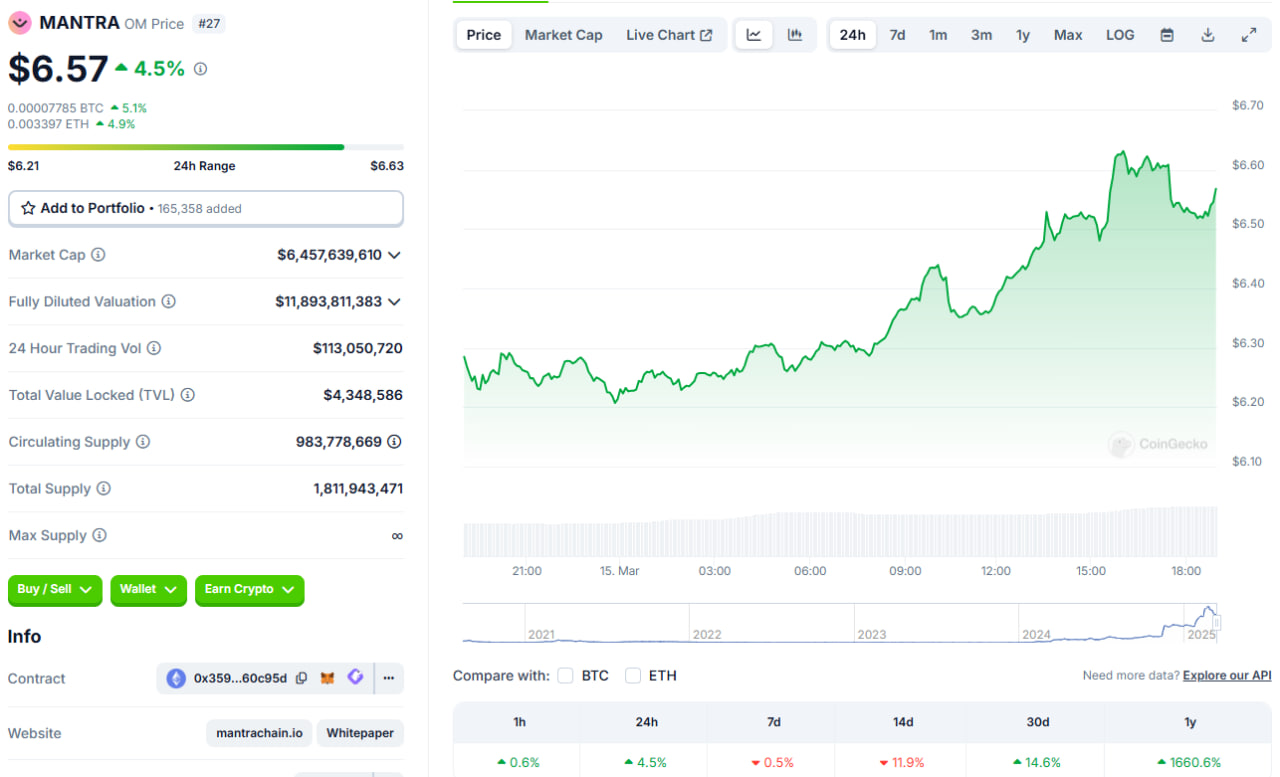Image resolution: width=1280 pixels, height=777 pixels.
Task: Expand chart to fullscreen
Action: pyautogui.click(x=1249, y=35)
